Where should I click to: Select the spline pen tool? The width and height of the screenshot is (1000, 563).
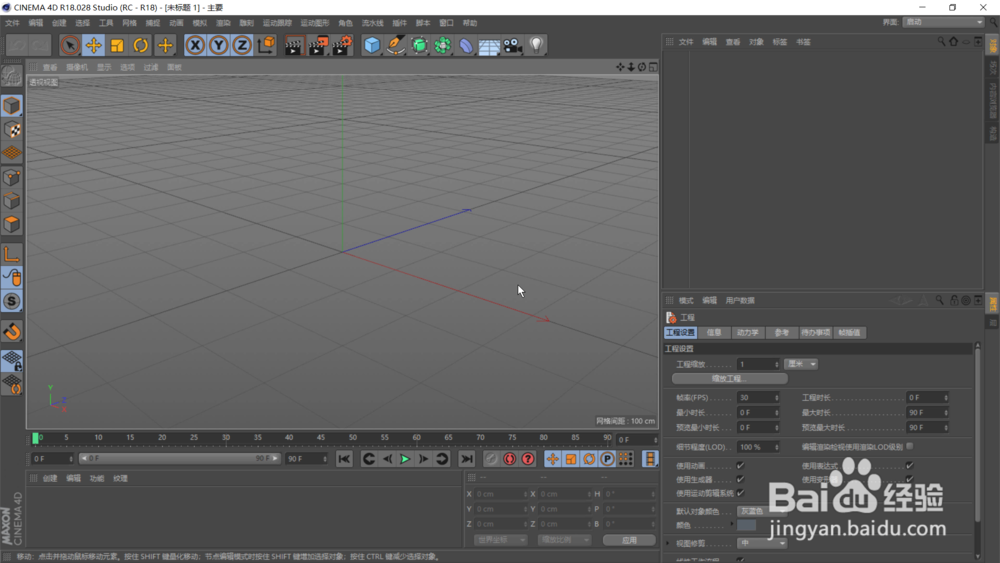click(x=395, y=45)
